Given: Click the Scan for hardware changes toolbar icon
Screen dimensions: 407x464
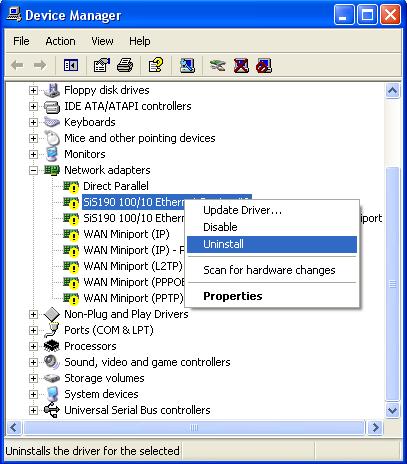Looking at the screenshot, I should click(x=187, y=65).
